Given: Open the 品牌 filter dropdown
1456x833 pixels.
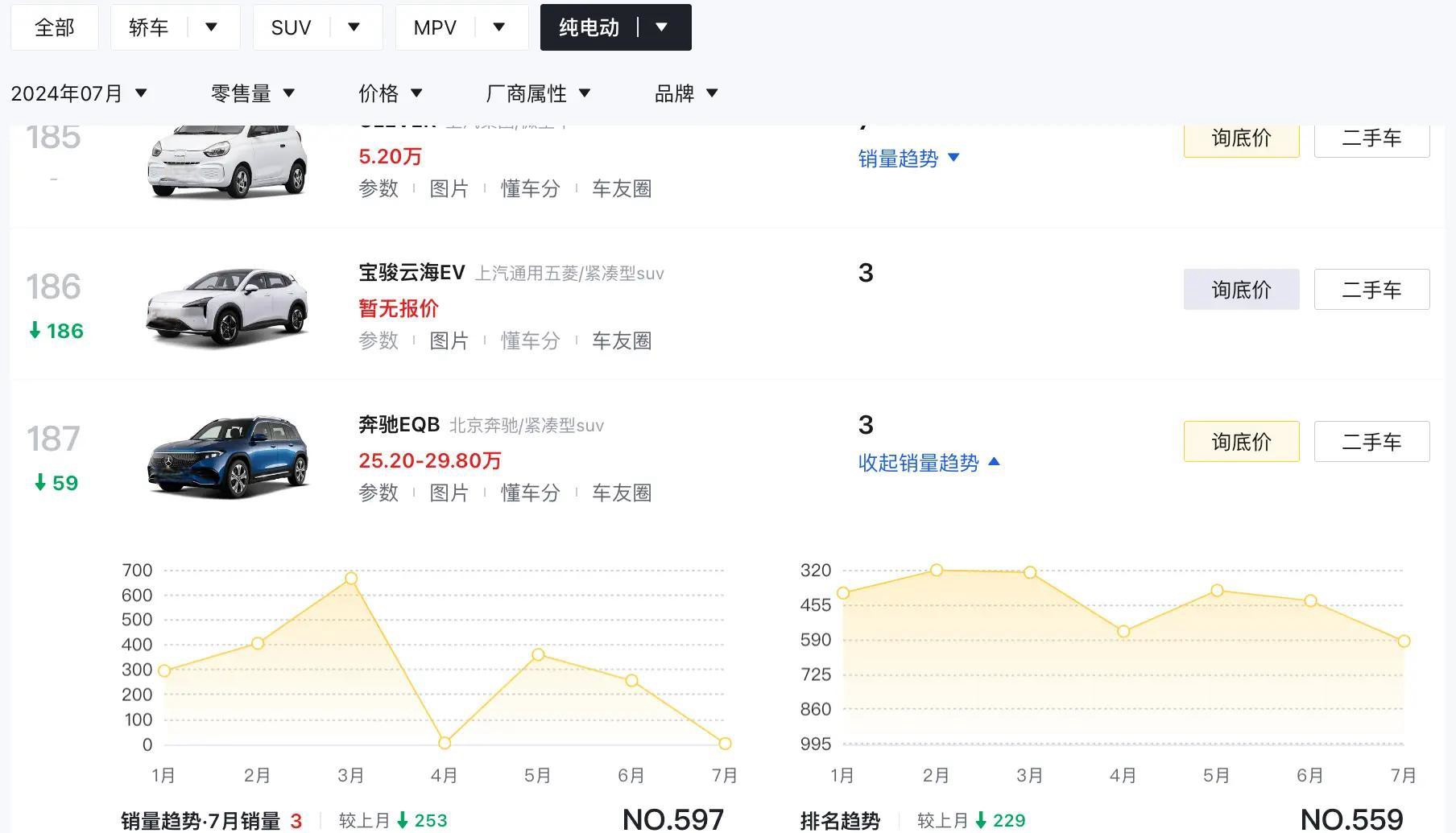Looking at the screenshot, I should [x=686, y=93].
